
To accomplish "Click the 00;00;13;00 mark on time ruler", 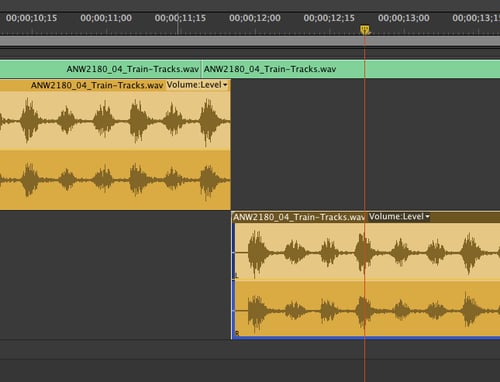I will pyautogui.click(x=404, y=18).
